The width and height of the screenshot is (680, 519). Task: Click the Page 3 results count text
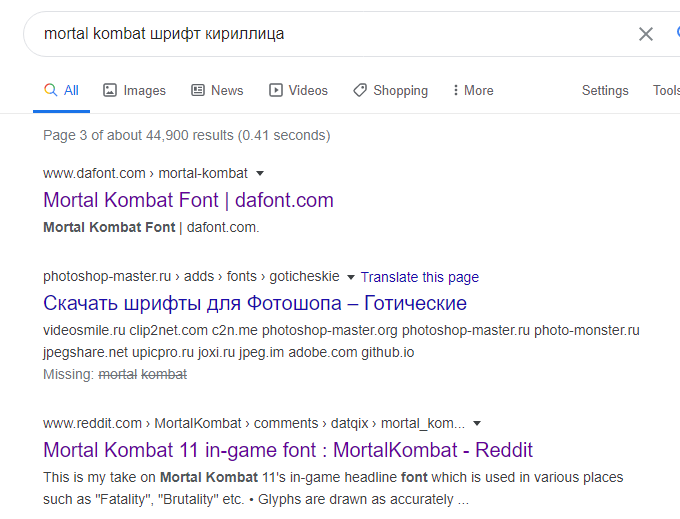(x=186, y=135)
